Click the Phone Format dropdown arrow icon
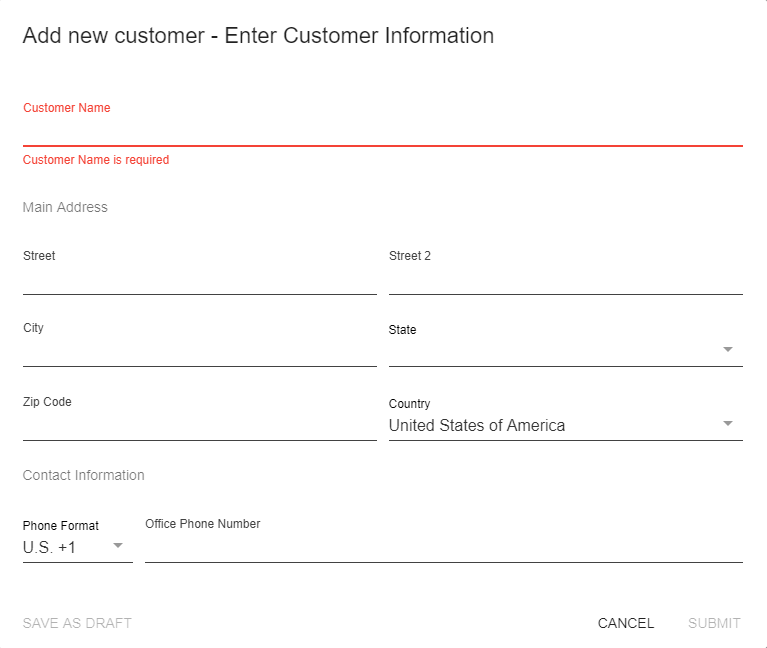 [117, 546]
